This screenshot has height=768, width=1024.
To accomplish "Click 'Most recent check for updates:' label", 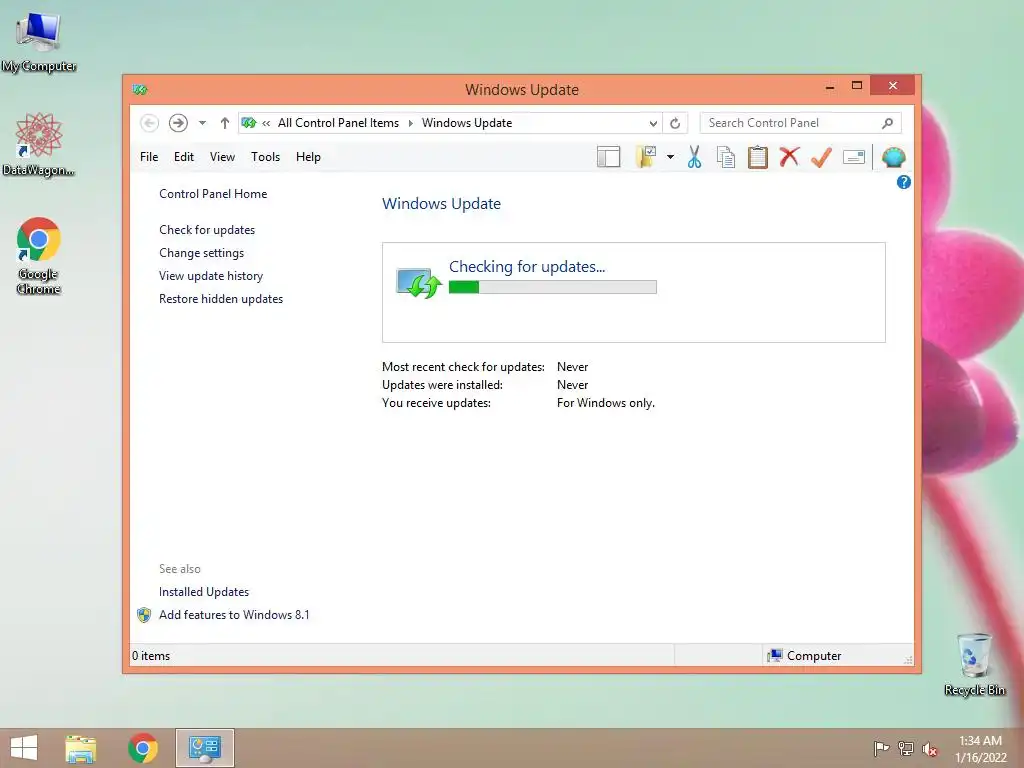I will point(463,367).
